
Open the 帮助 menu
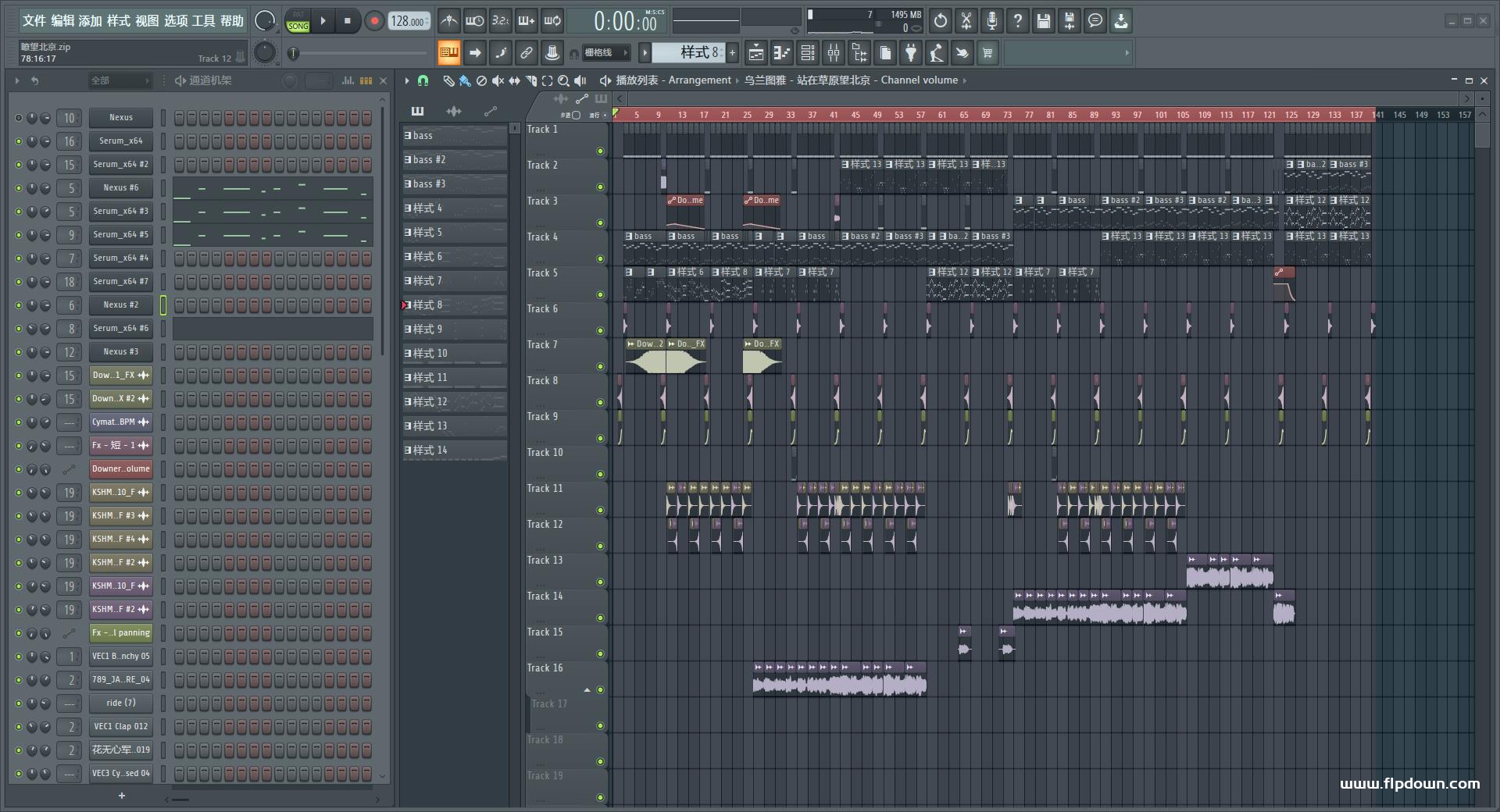tap(232, 21)
